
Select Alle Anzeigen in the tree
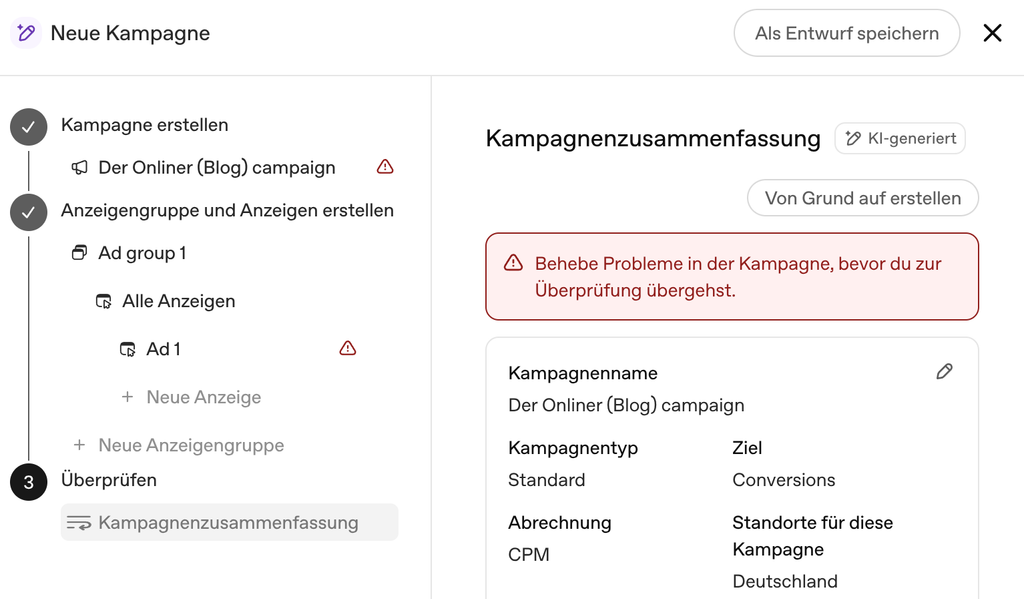point(178,301)
